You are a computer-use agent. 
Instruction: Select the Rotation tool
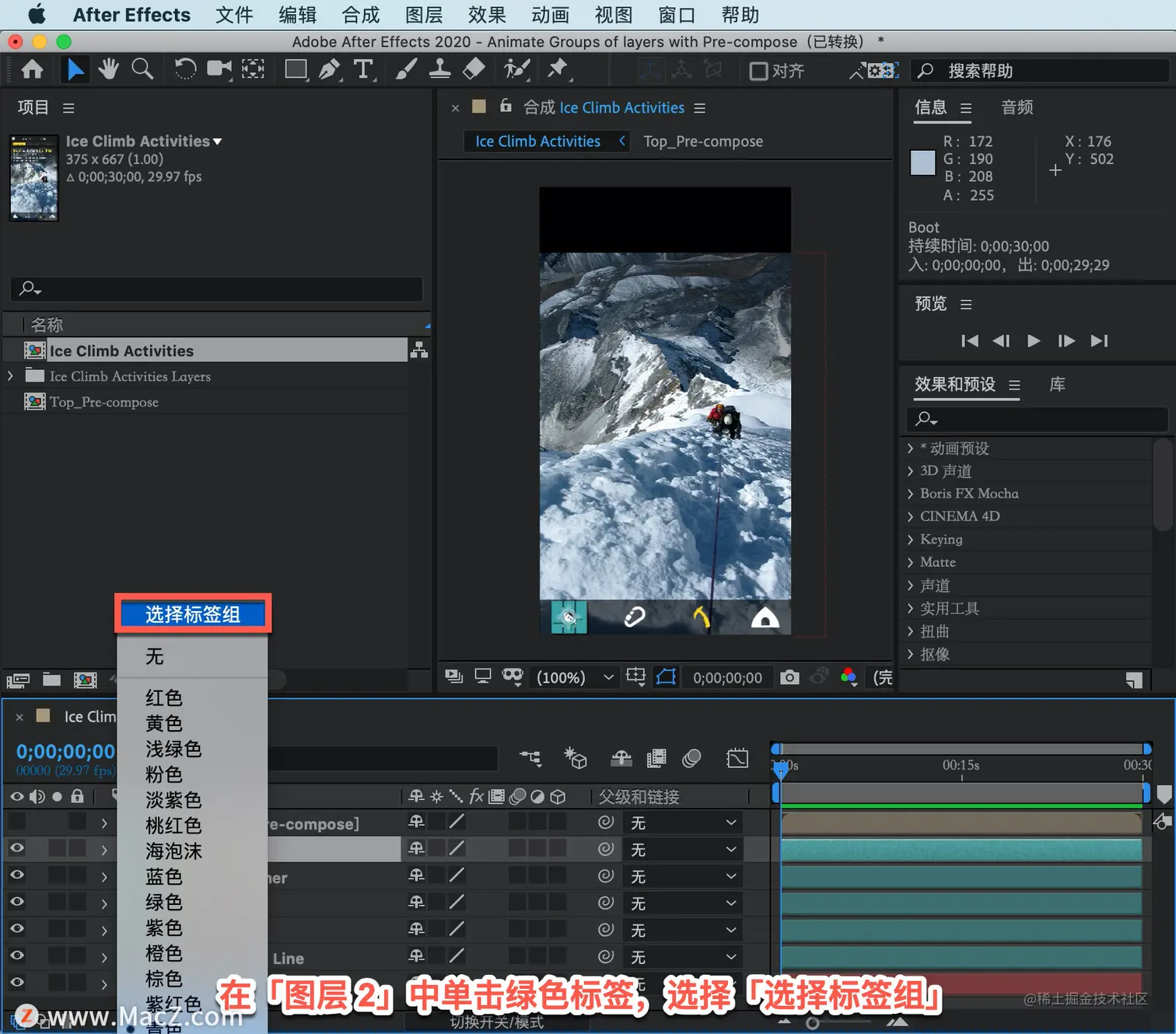(185, 70)
